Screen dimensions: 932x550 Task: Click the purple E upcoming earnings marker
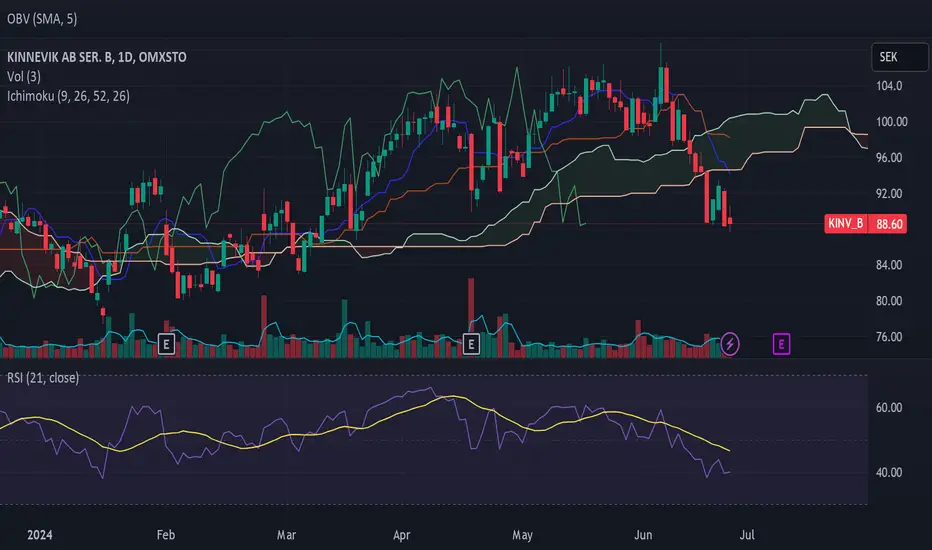tap(781, 344)
